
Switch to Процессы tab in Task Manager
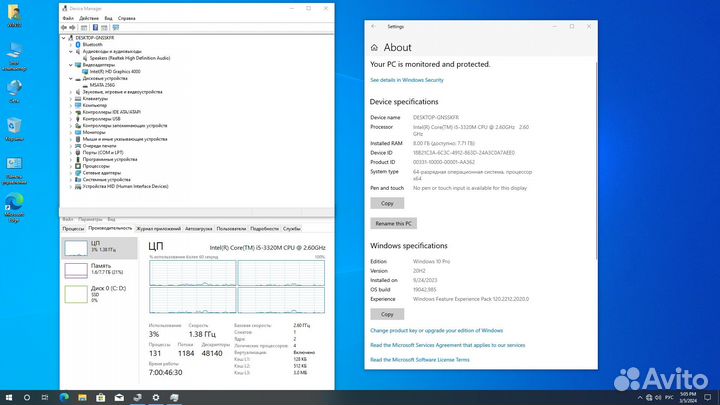73,229
